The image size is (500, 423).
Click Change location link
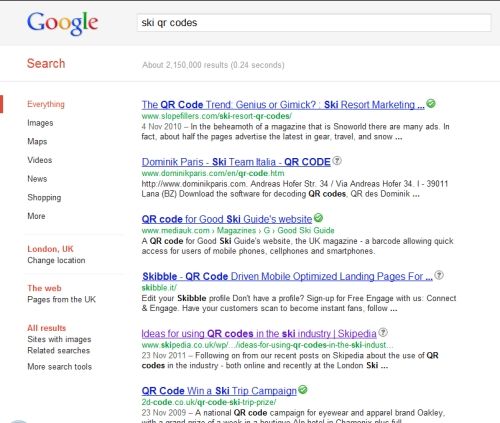click(x=56, y=260)
